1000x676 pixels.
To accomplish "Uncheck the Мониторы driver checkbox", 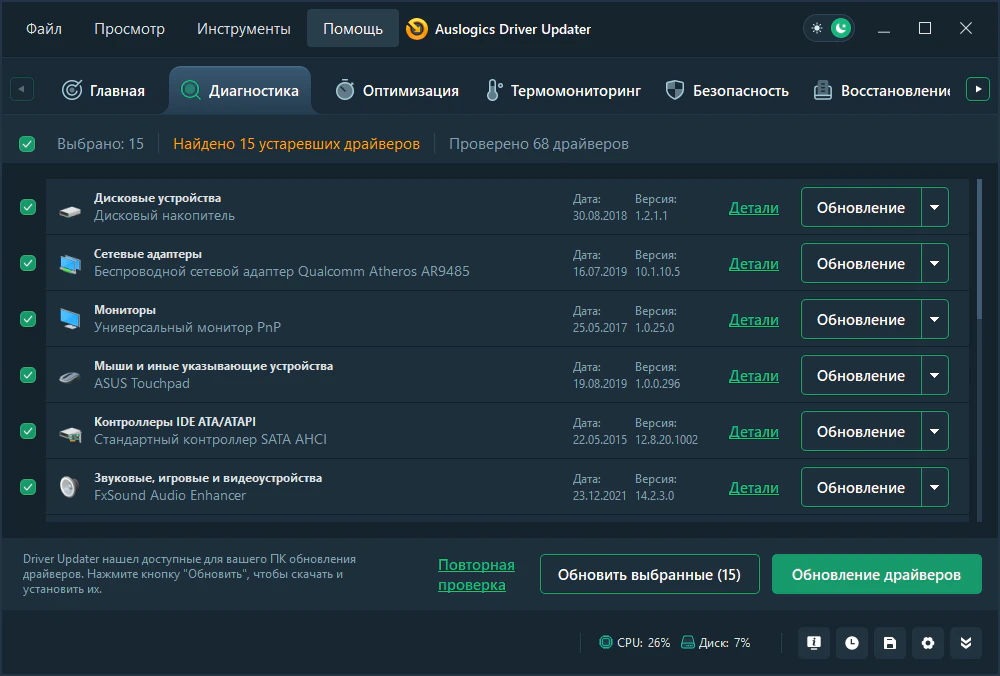I will tap(28, 319).
